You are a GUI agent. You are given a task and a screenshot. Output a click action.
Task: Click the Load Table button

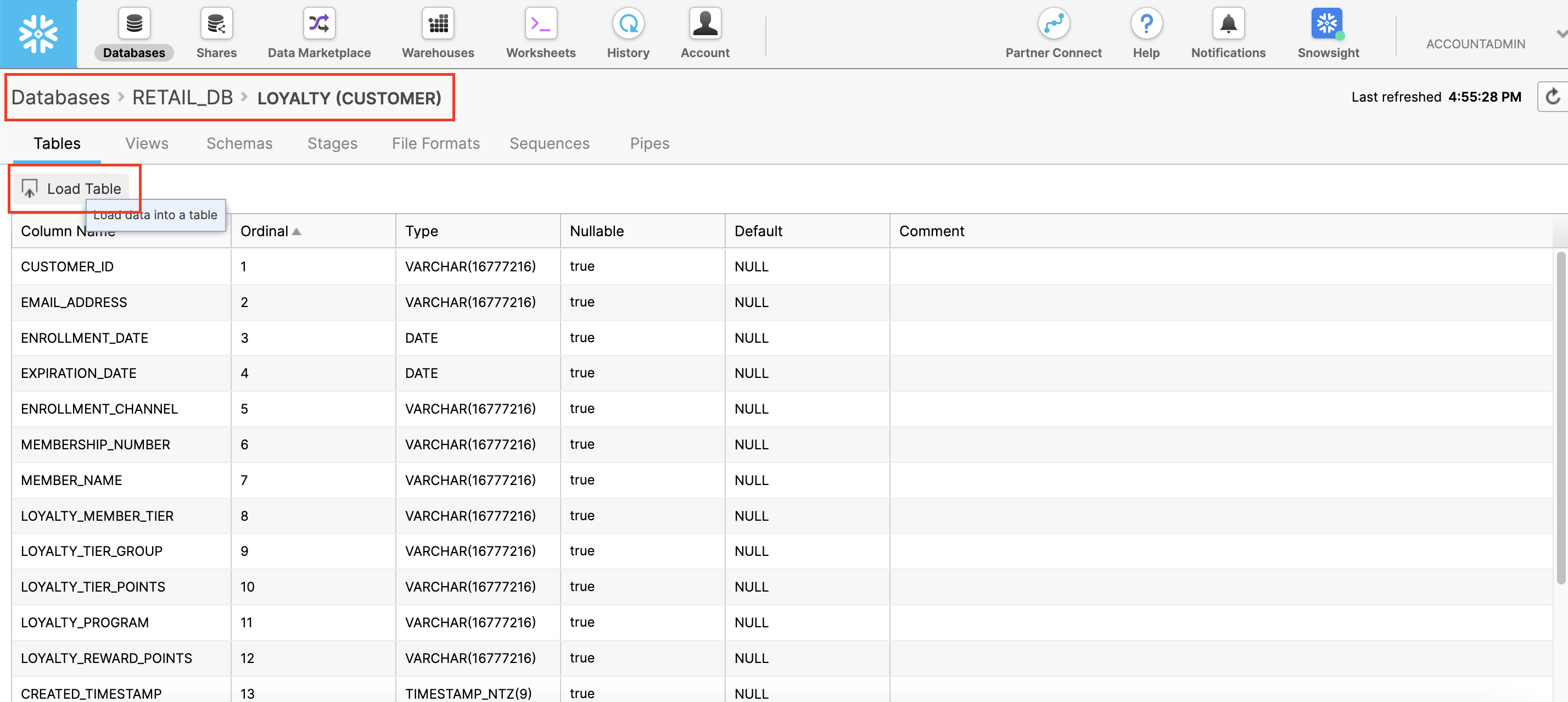tap(75, 188)
